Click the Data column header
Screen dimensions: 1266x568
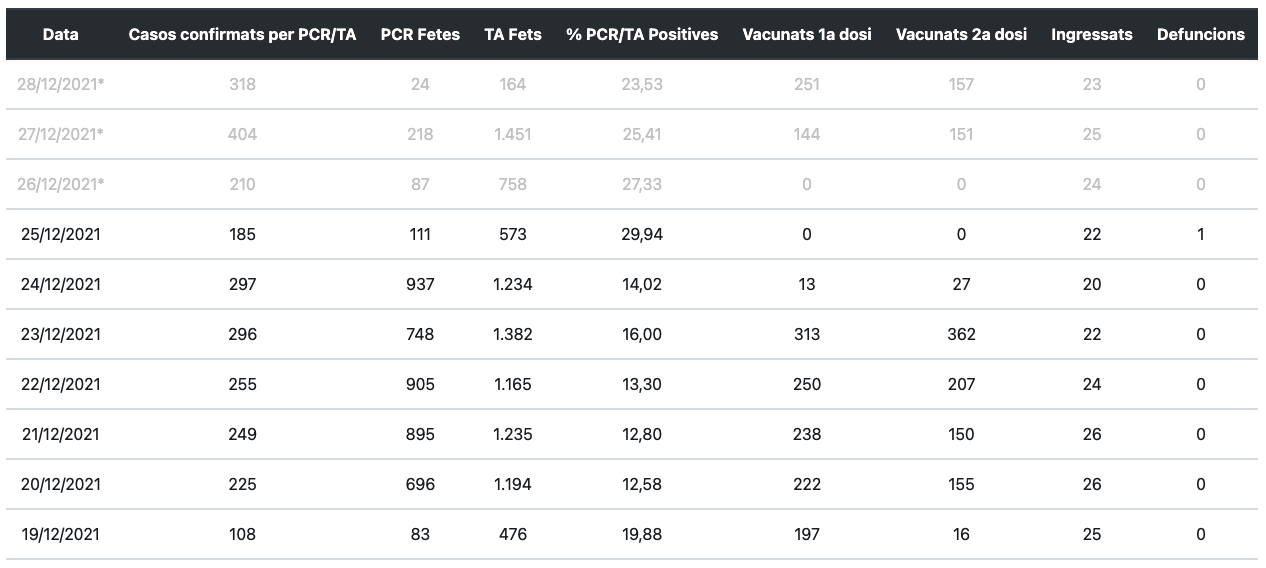60,34
